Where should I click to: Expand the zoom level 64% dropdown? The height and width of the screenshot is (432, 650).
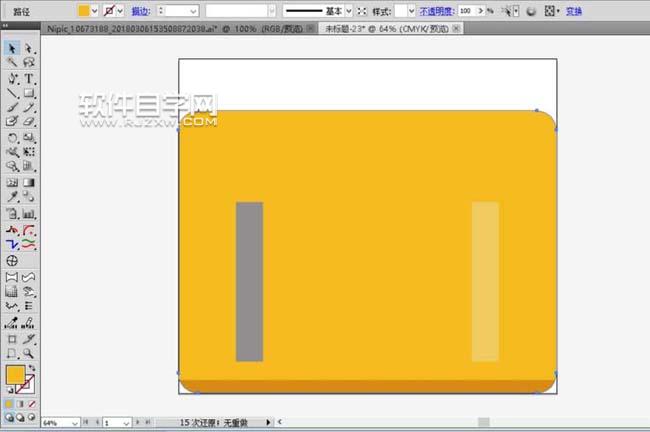(76, 423)
